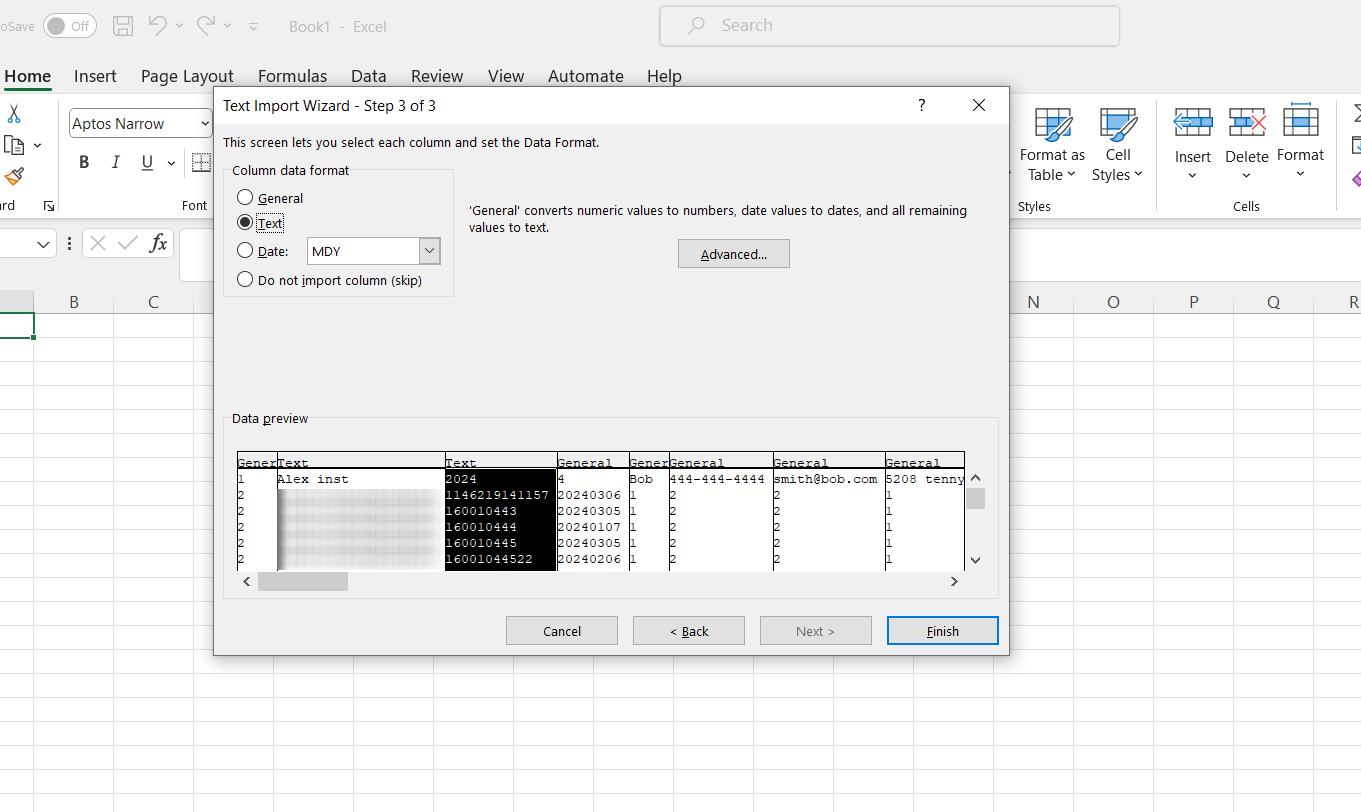This screenshot has height=812, width=1361.
Task: Toggle Underline formatting
Action: point(147,162)
